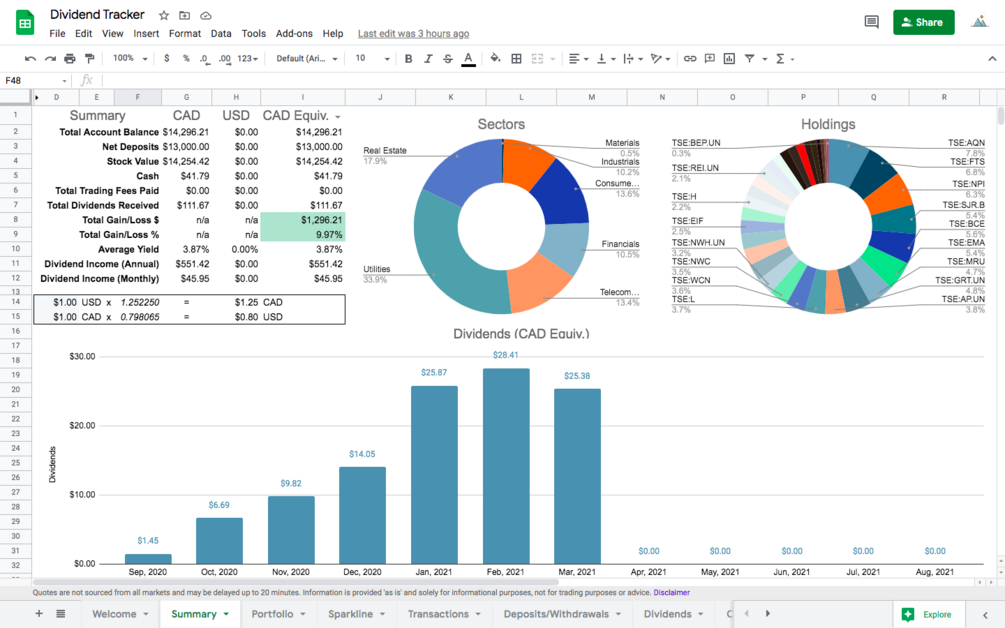Viewport: 1005px width, 628px height.
Task: Open the text color picker
Action: pyautogui.click(x=469, y=59)
